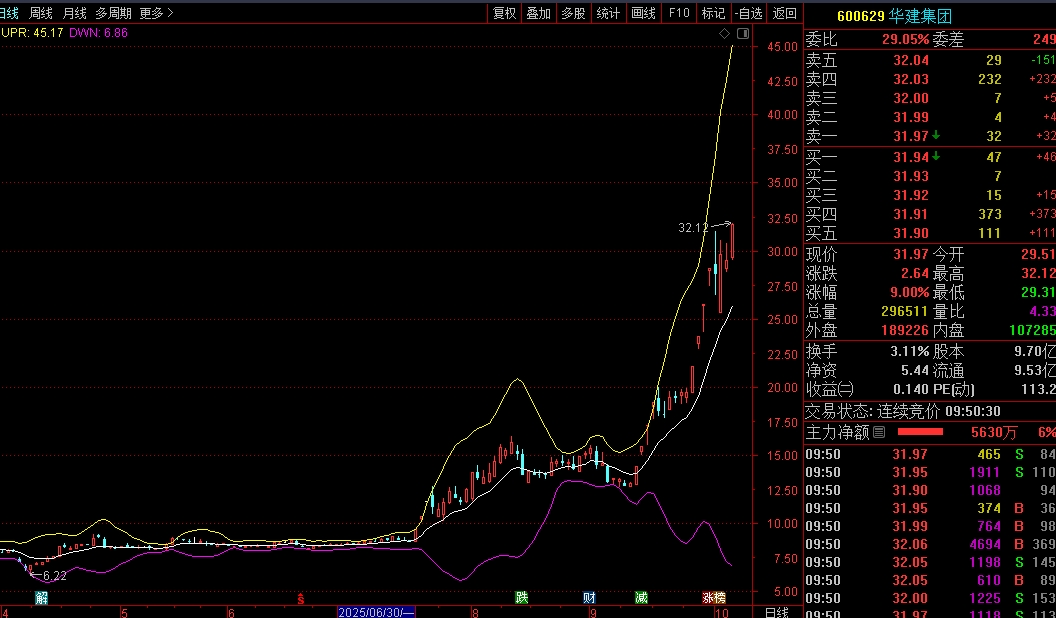Screen dimensions: 1056x618
Task: Click the 涨榜 event marker
Action: (714, 597)
